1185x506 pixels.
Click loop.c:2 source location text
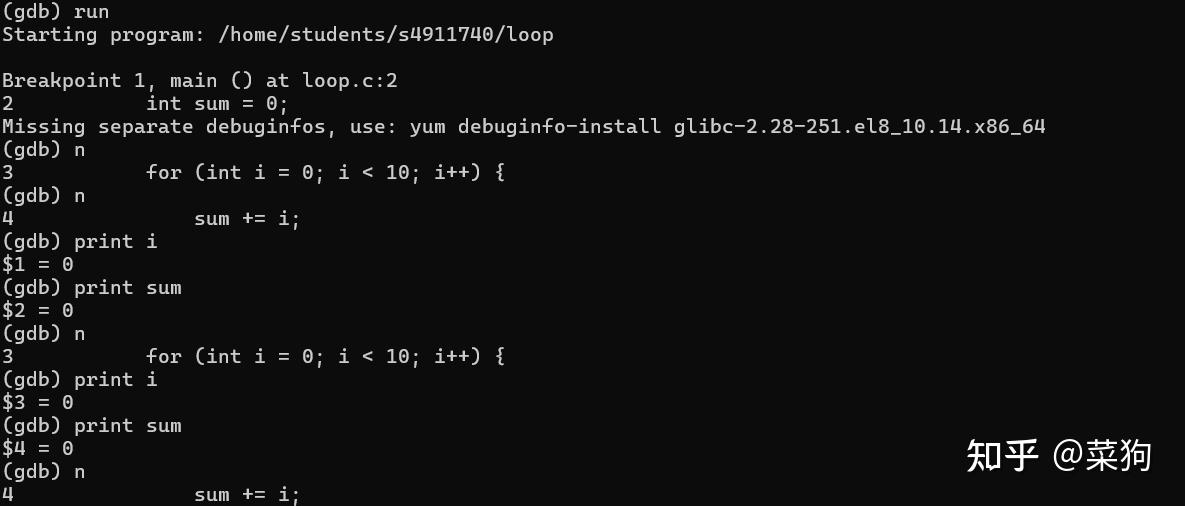click(x=350, y=81)
